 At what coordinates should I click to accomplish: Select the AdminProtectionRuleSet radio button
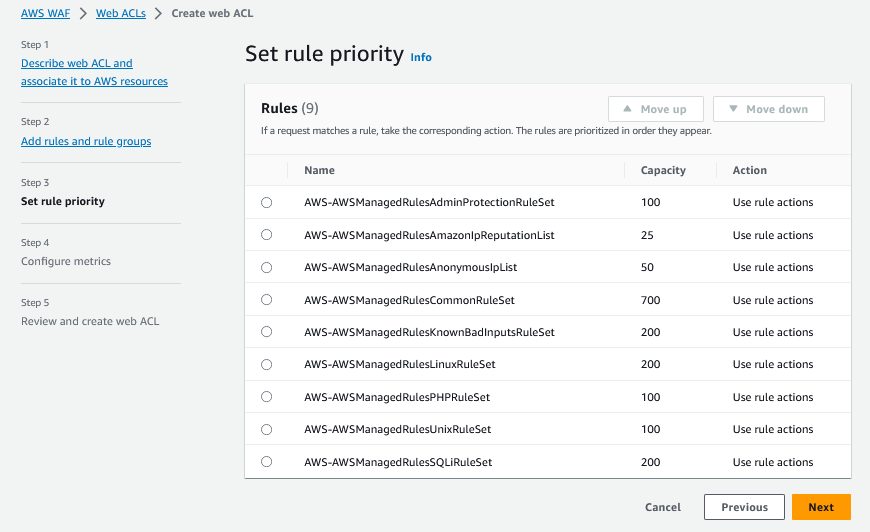tap(266, 202)
